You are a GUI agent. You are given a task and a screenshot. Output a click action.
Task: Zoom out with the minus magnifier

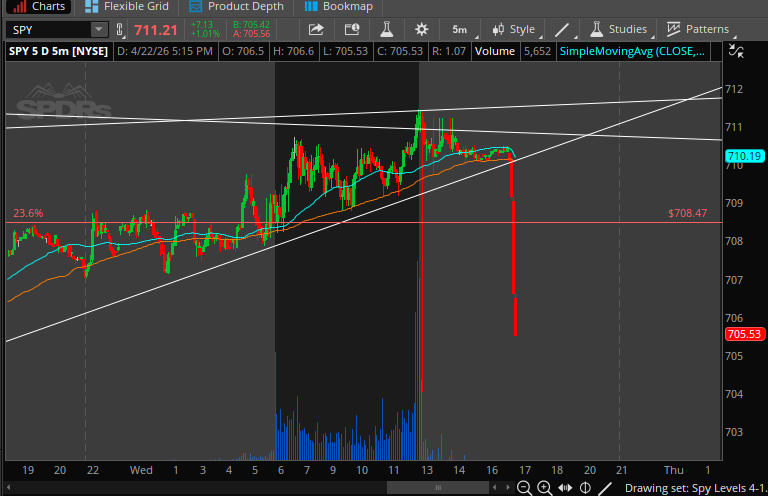524,488
